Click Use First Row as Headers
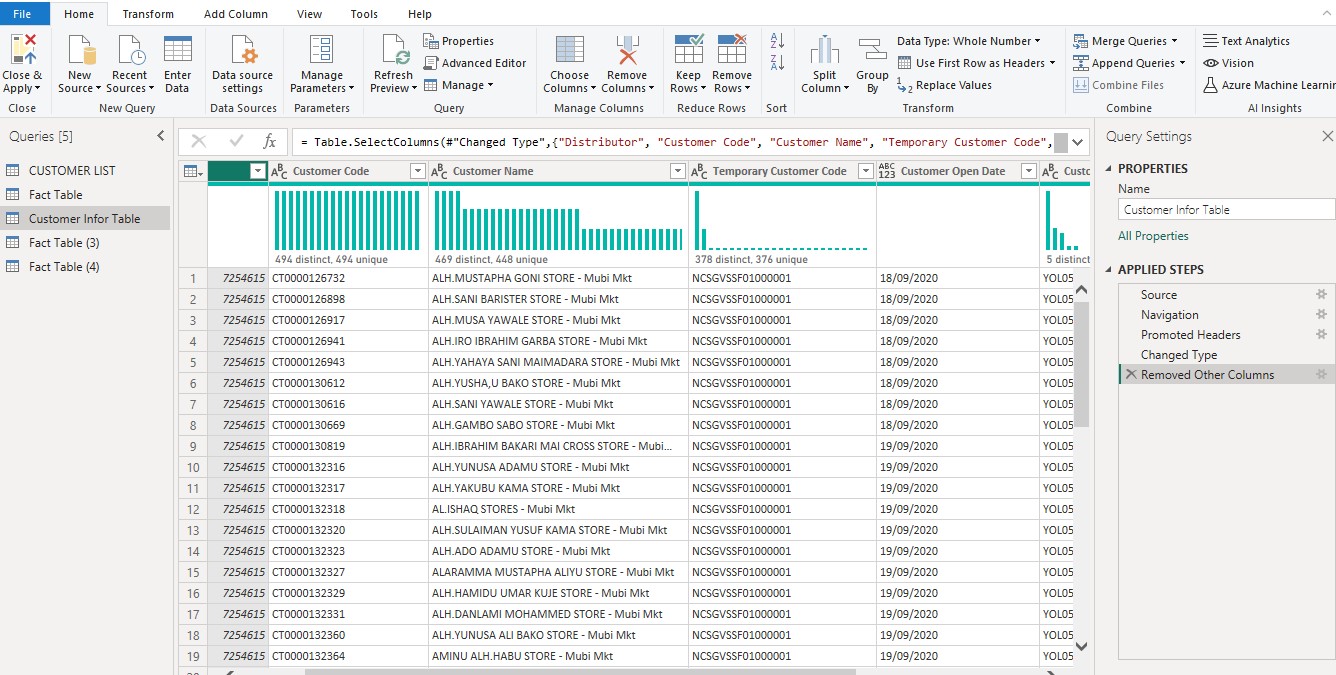This screenshot has height=675, width=1336. click(976, 63)
